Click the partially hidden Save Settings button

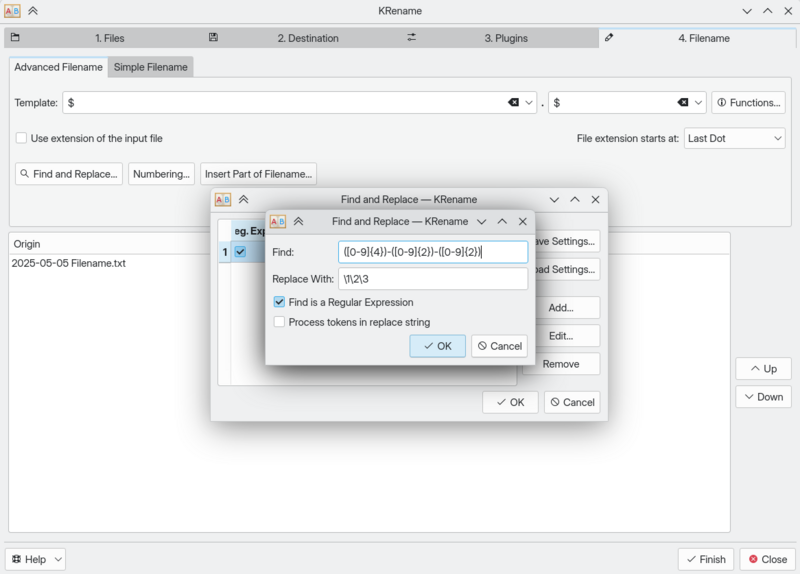pos(567,241)
